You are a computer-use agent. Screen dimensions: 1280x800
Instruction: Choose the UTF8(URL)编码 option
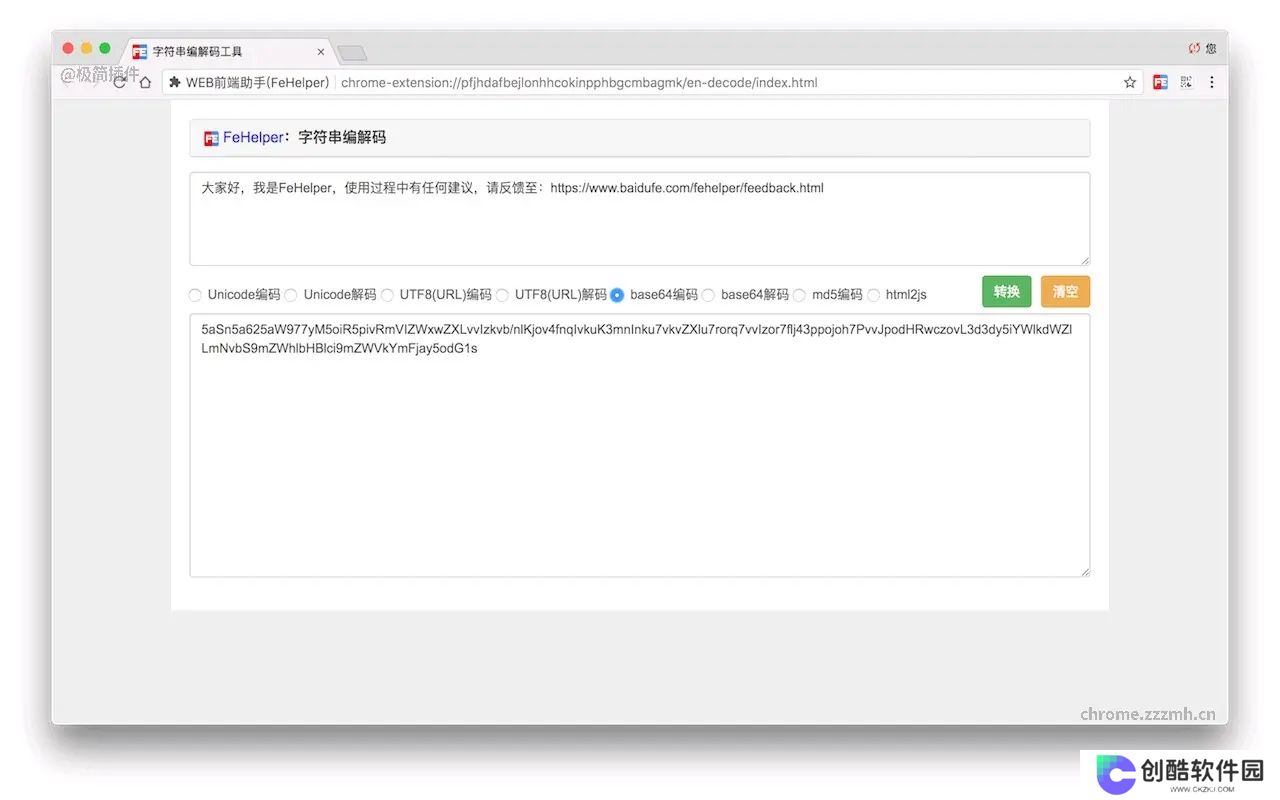tap(387, 295)
